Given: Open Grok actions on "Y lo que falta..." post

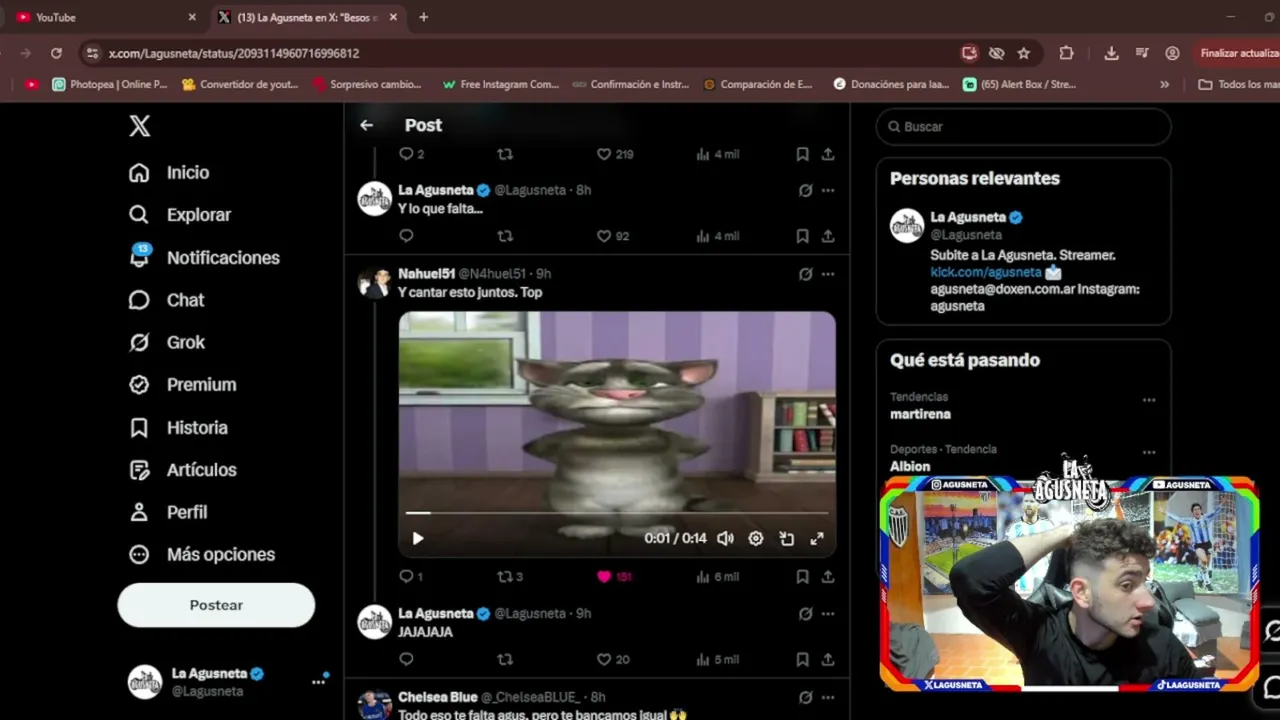Looking at the screenshot, I should (805, 190).
